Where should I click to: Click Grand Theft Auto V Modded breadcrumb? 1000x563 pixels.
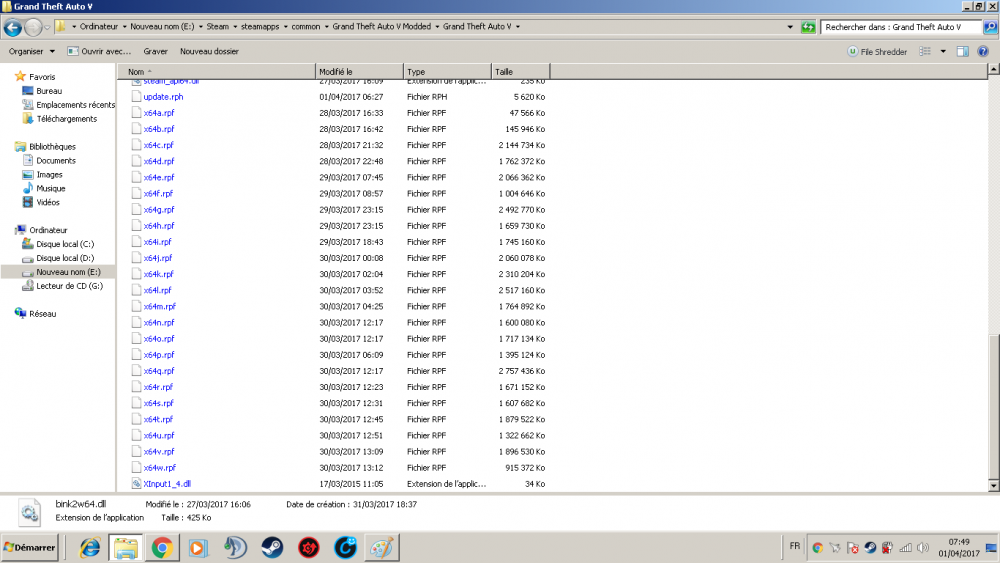(x=381, y=27)
